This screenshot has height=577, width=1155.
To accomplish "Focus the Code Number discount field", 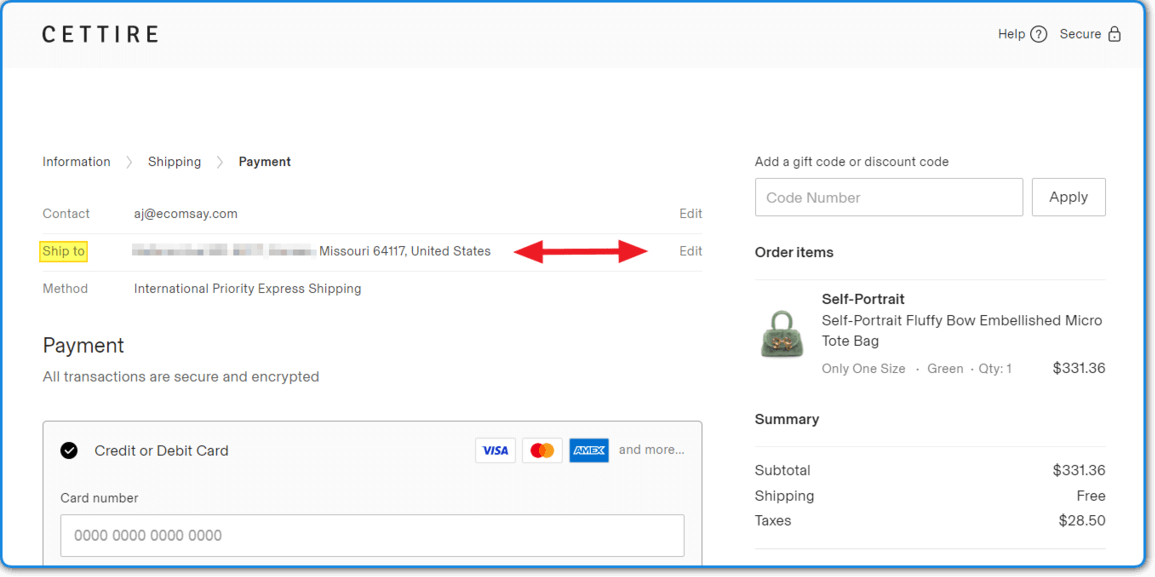I will point(889,197).
